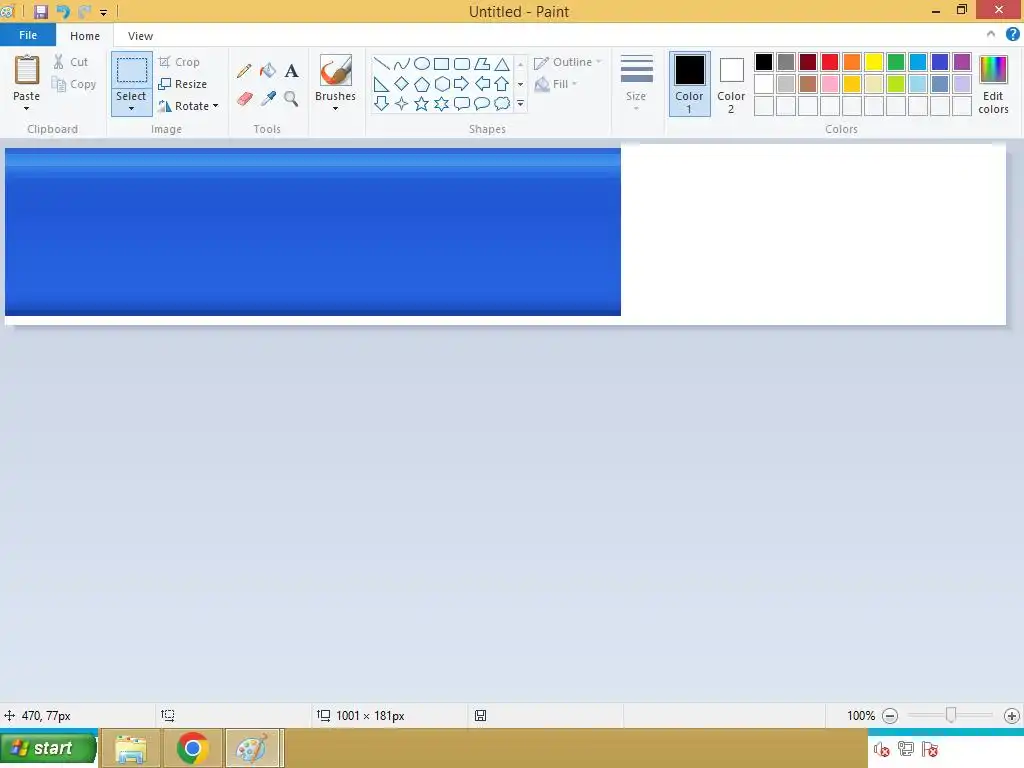The height and width of the screenshot is (768, 1024).
Task: Click the Resize button
Action: tap(183, 84)
